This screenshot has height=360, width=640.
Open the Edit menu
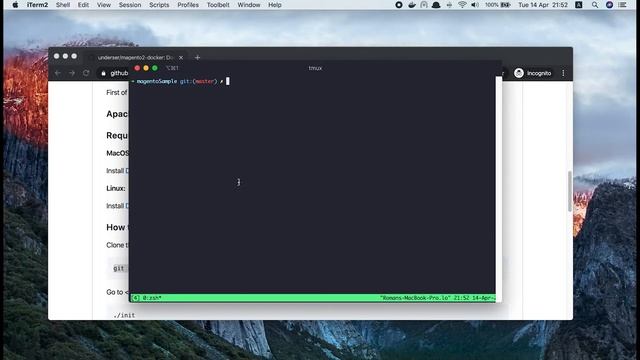[x=83, y=5]
